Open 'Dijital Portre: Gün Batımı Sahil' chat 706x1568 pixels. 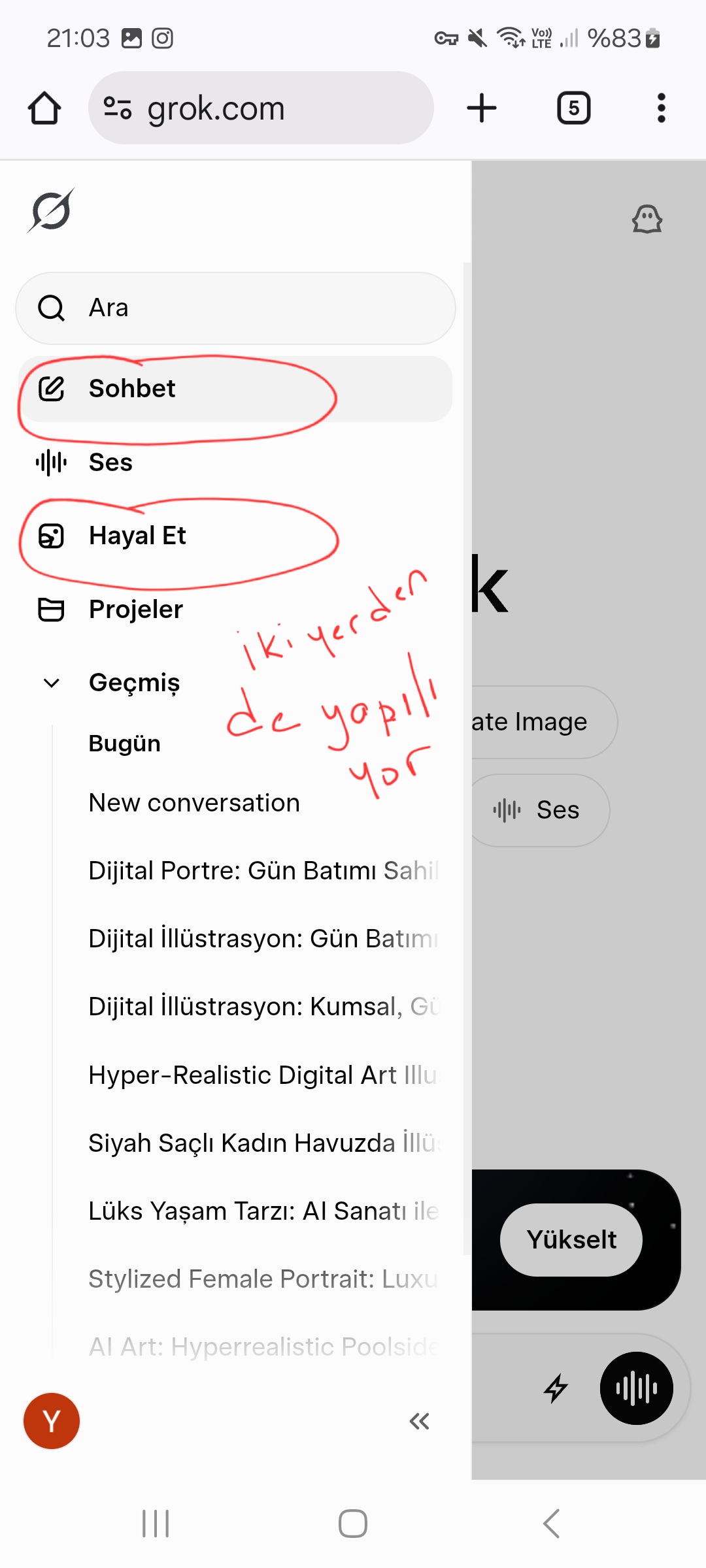click(x=264, y=871)
